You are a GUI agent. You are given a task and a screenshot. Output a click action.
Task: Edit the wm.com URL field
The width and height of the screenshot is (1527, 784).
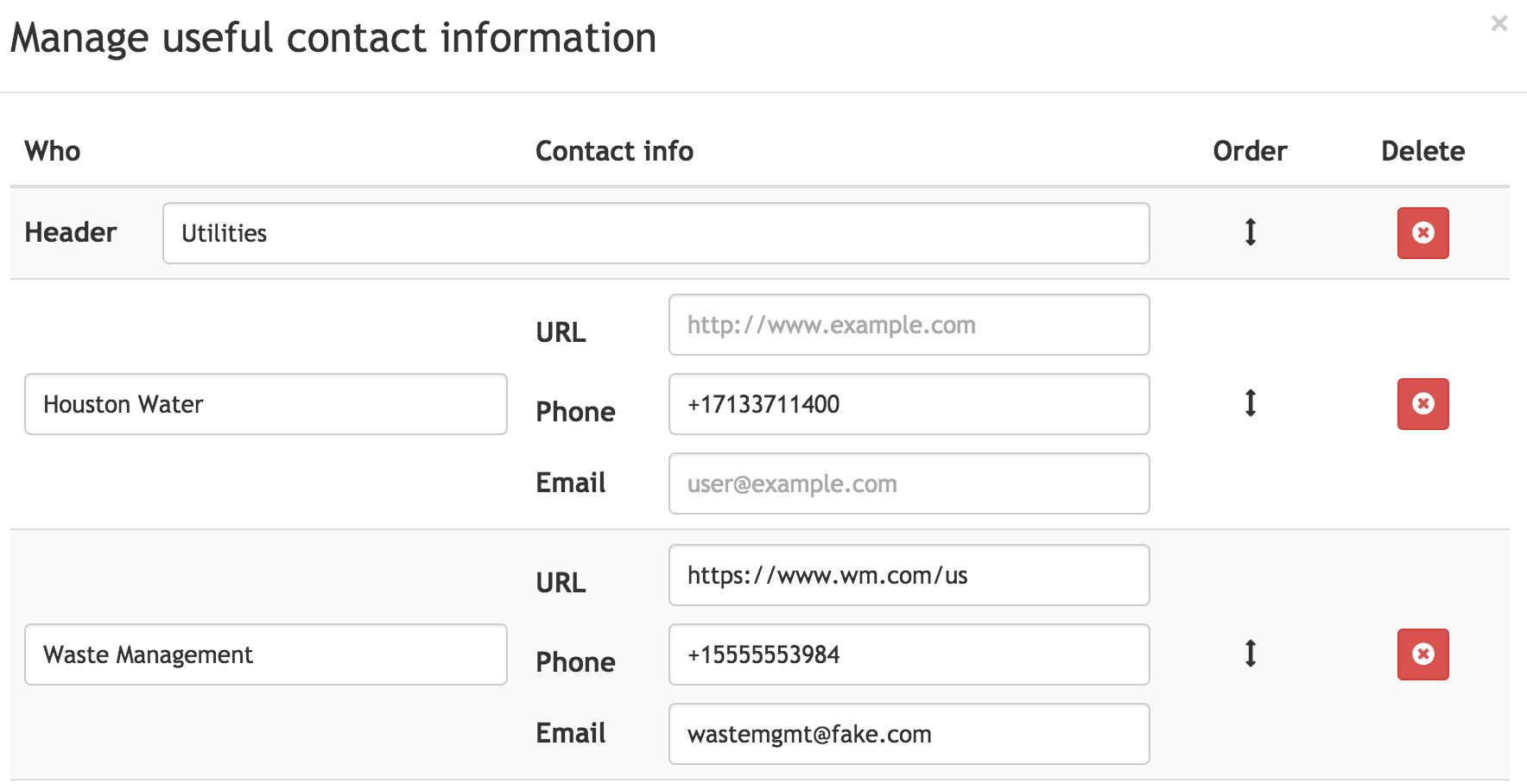(909, 575)
